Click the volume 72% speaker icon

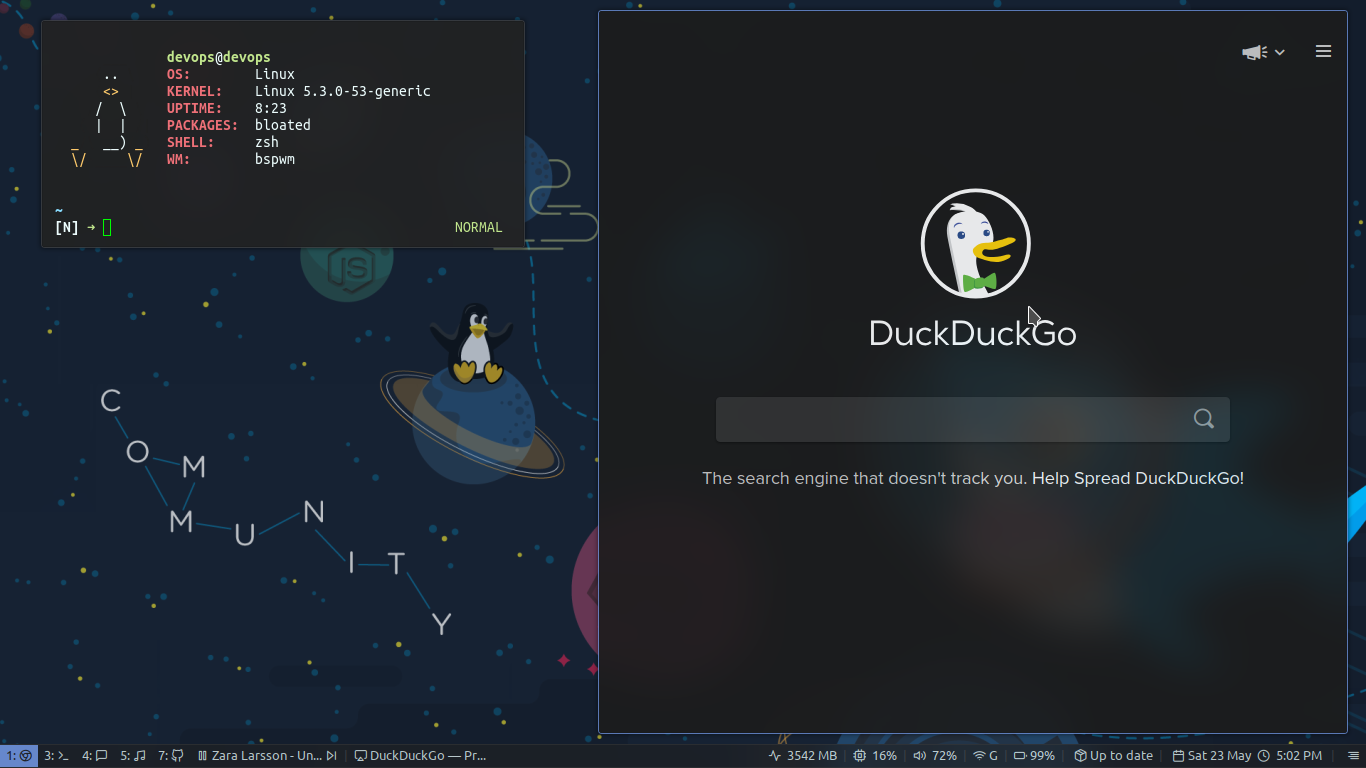click(x=919, y=756)
